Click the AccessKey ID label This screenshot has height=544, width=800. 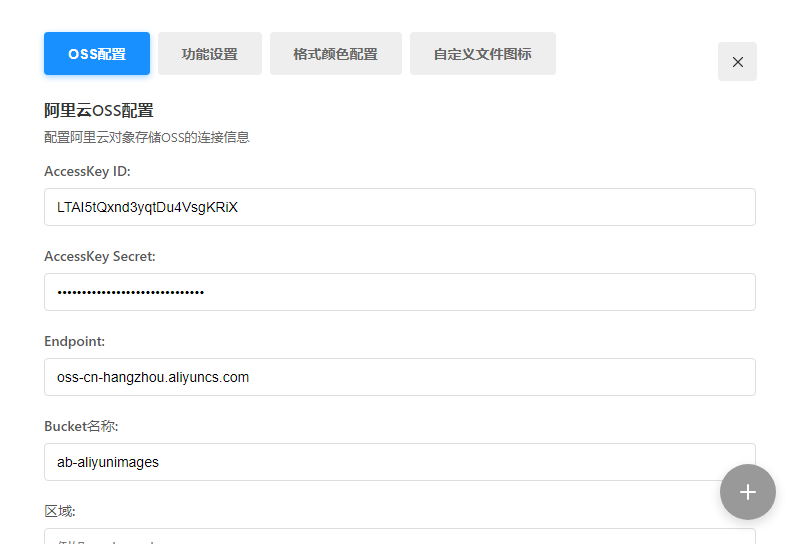pos(87,171)
